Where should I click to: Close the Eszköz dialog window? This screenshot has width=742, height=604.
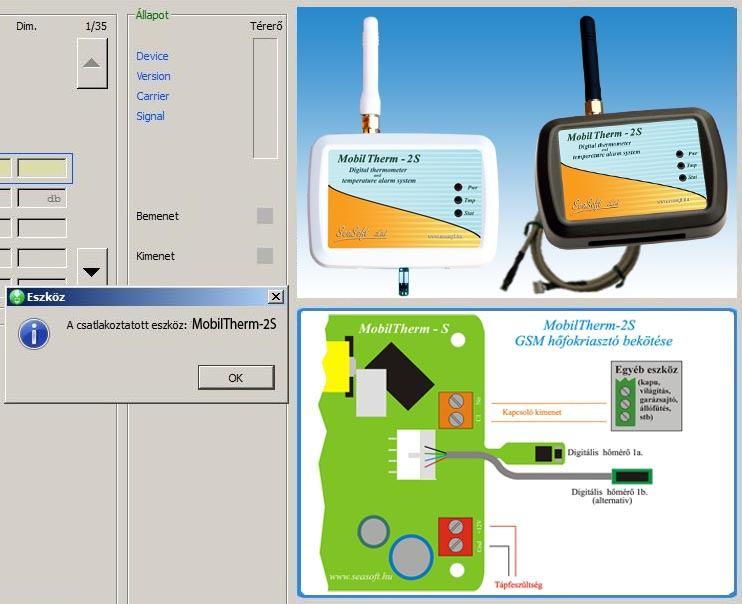[275, 297]
